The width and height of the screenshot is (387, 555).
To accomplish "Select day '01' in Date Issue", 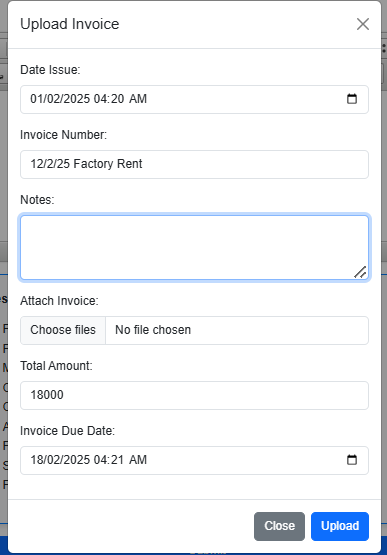I will [36, 99].
